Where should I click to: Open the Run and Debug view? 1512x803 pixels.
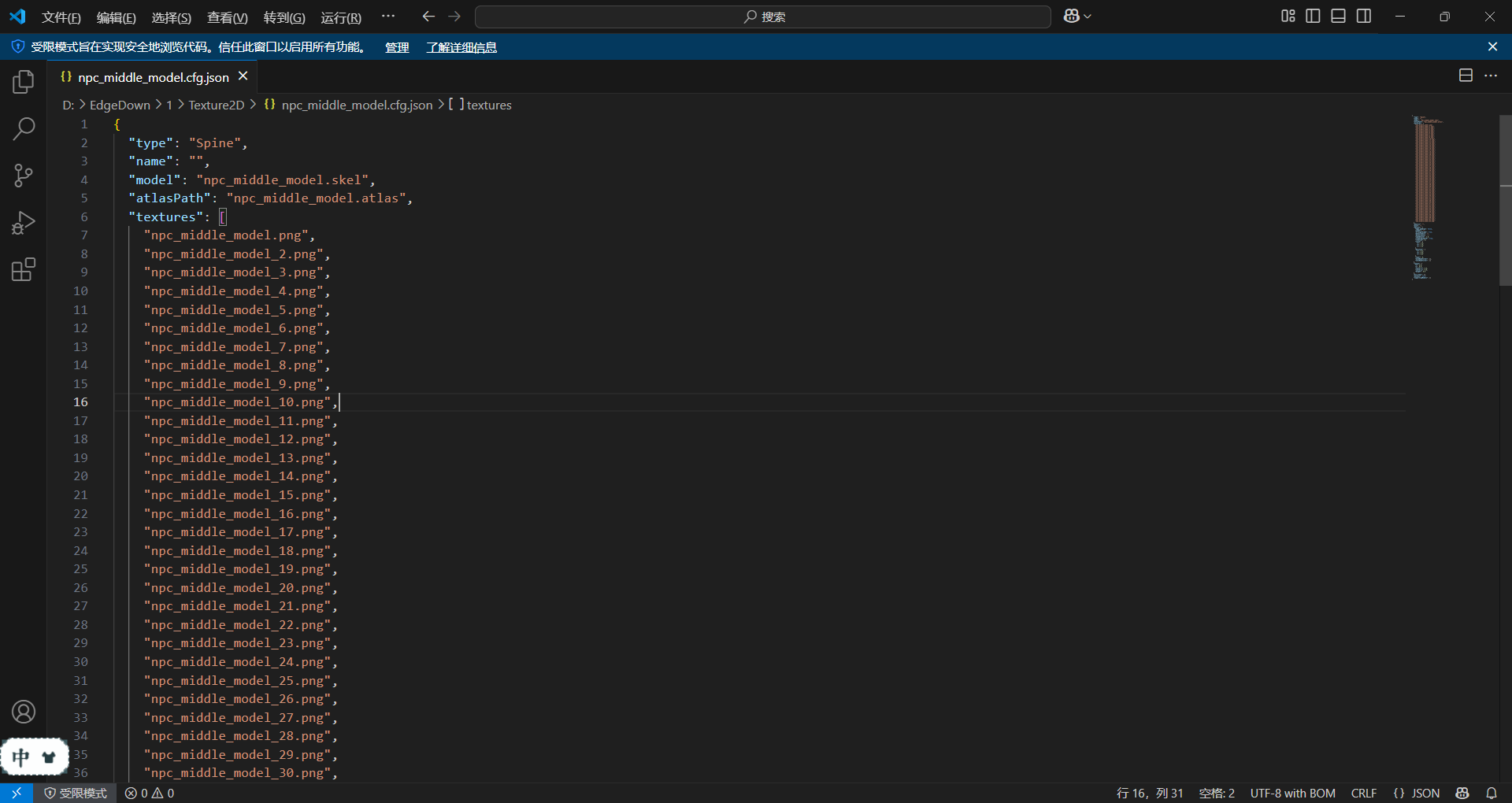[24, 223]
